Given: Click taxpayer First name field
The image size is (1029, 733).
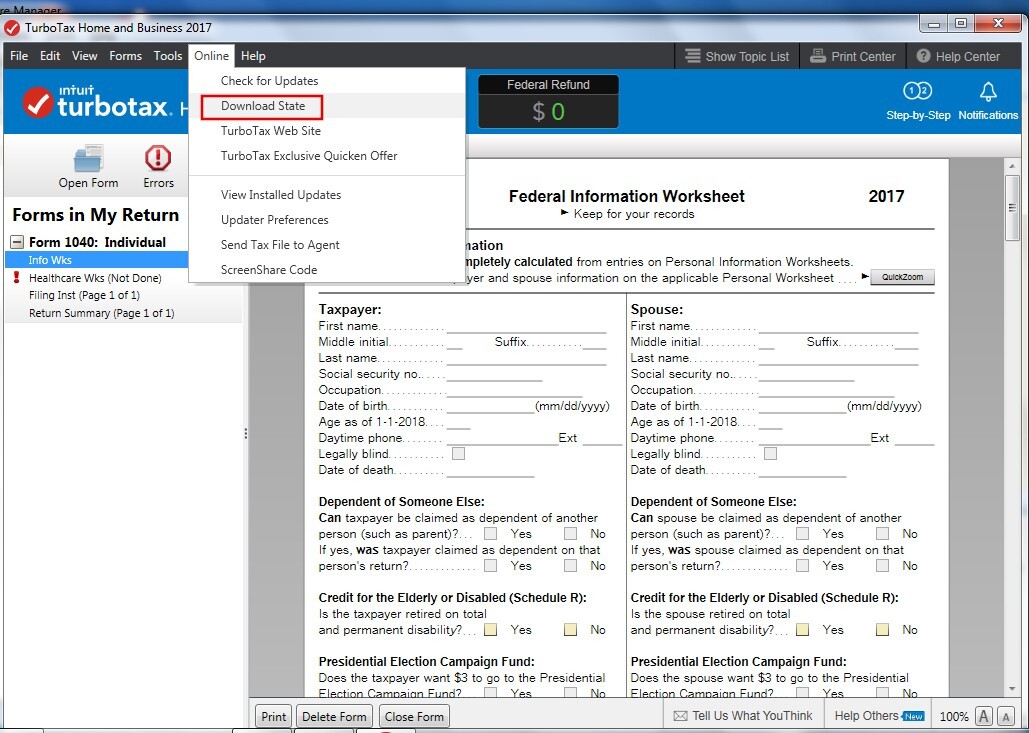Looking at the screenshot, I should tap(526, 326).
